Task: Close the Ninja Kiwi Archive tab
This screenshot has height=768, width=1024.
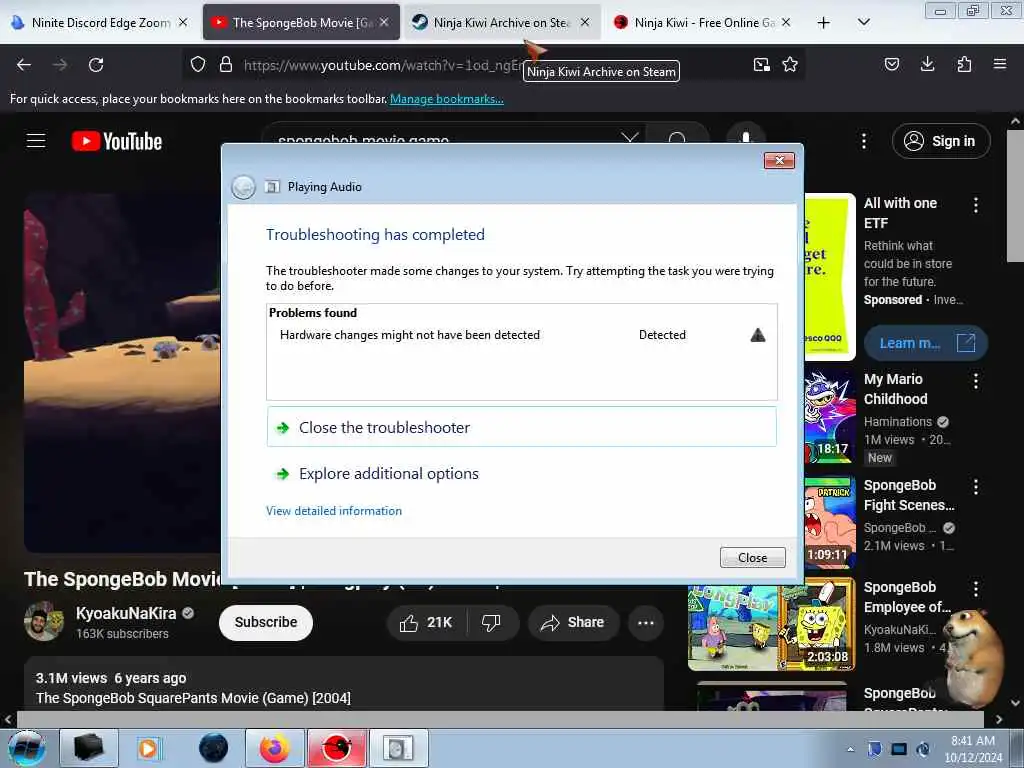Action: (585, 22)
